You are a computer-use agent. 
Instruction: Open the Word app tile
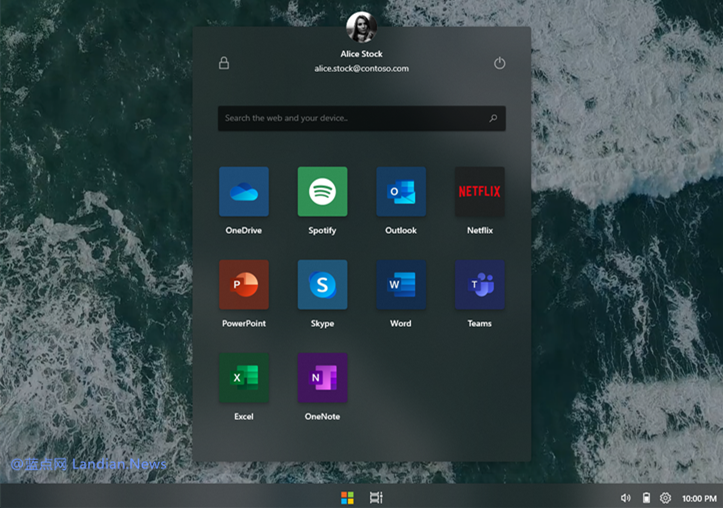401,285
